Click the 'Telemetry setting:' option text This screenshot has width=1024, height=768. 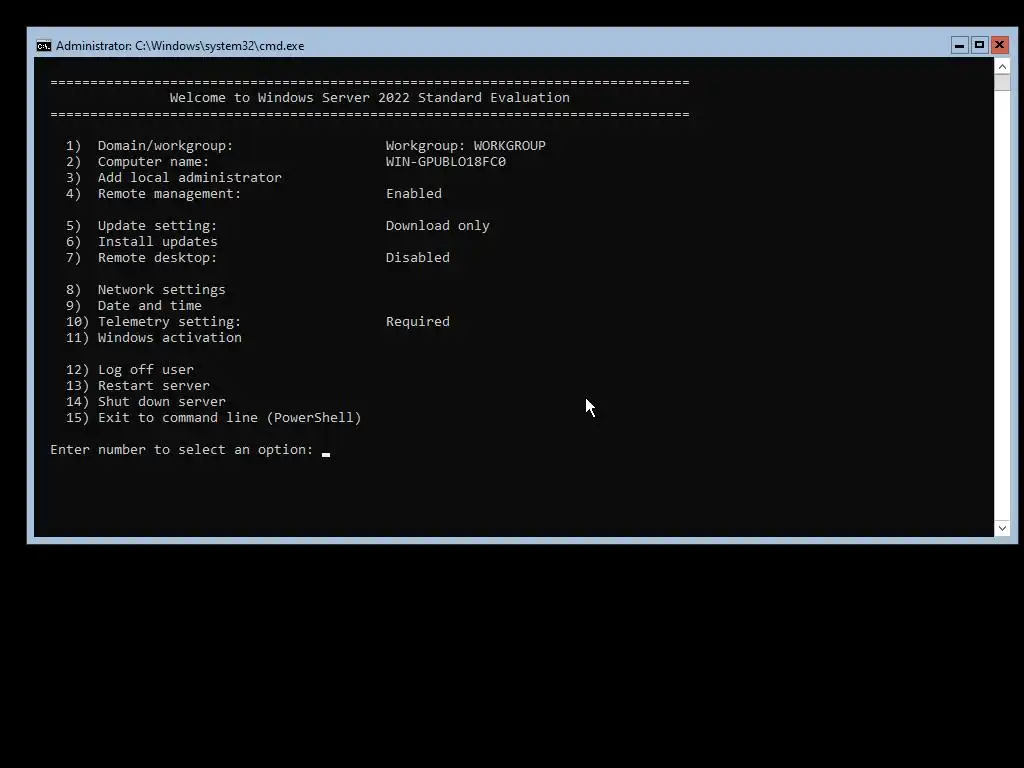pyautogui.click(x=170, y=321)
